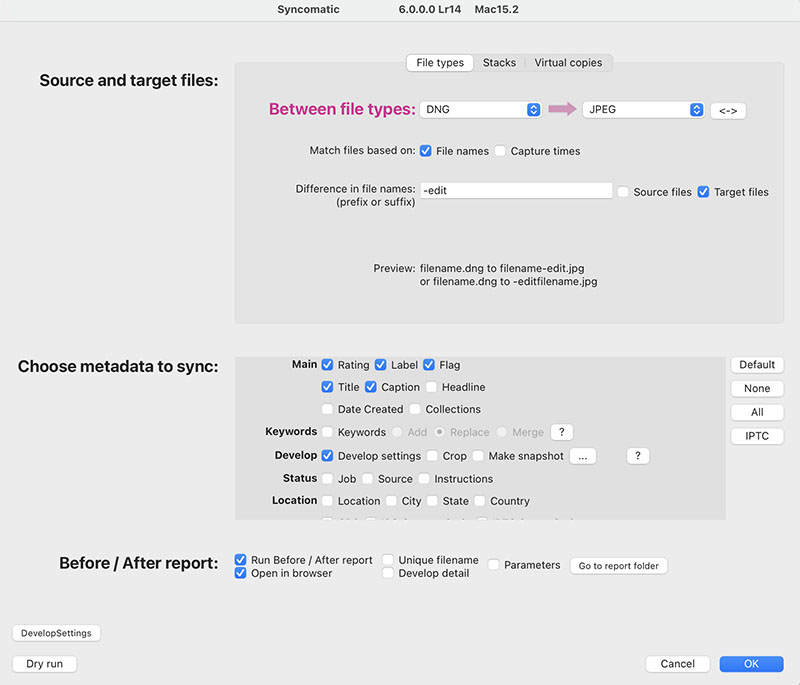Open the DevelopSettings button
800x685 pixels.
(x=56, y=633)
